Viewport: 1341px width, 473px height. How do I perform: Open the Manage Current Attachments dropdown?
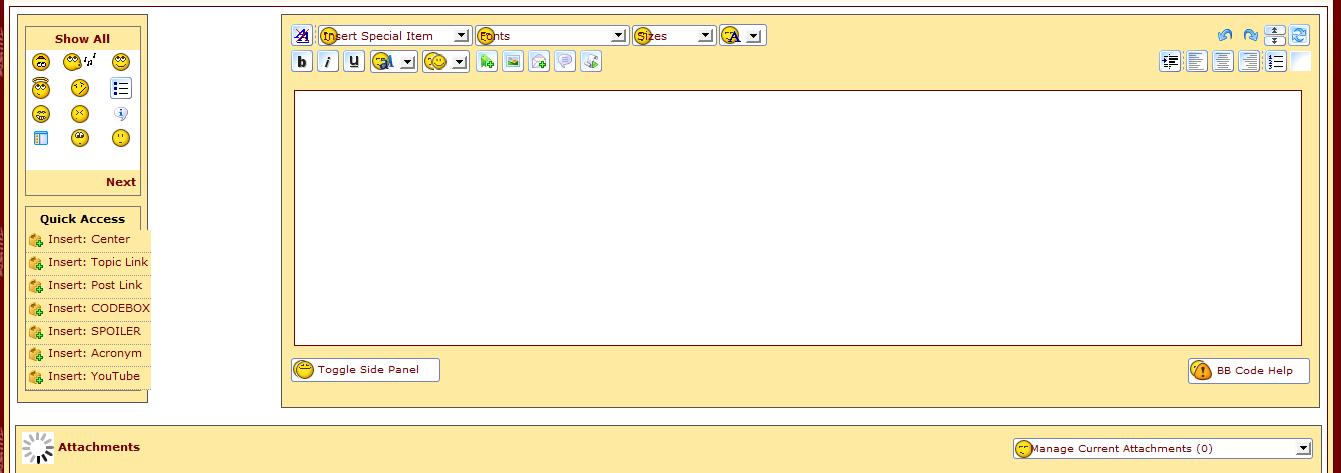pos(1162,449)
